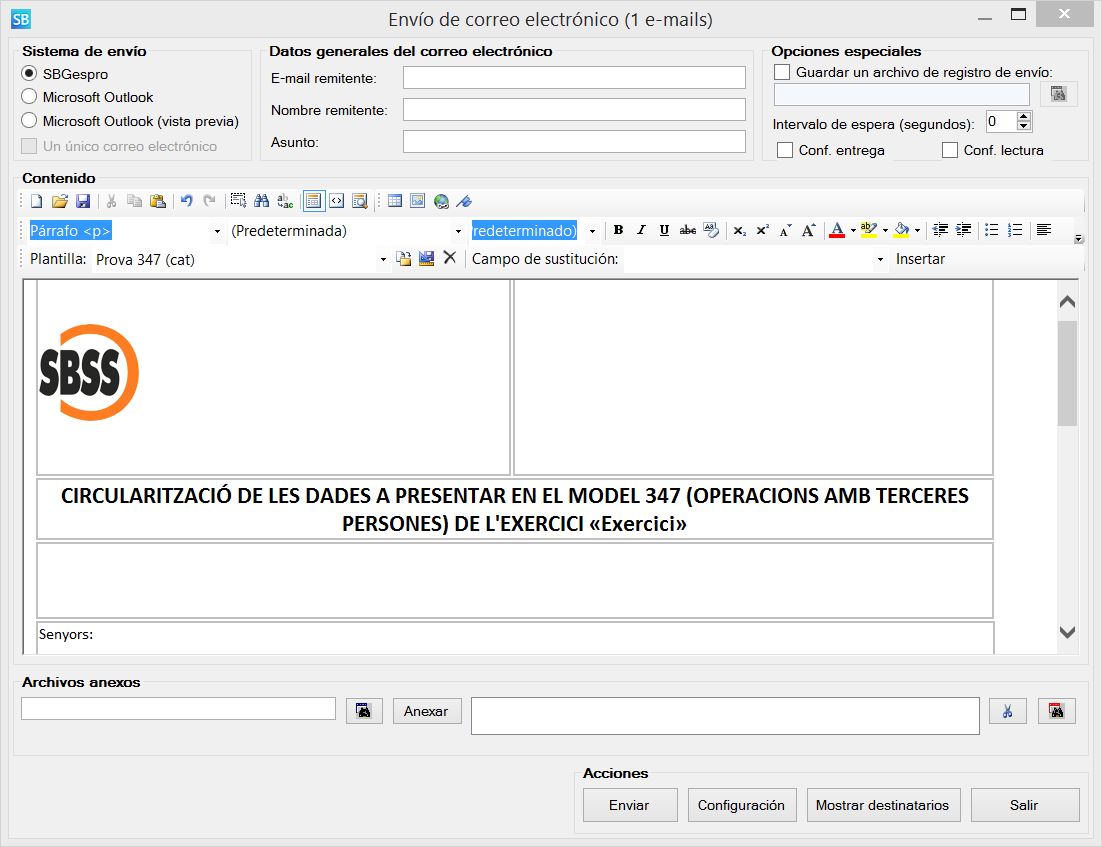This screenshot has height=847, width=1102.
Task: Click the Configuración action
Action: coord(741,804)
